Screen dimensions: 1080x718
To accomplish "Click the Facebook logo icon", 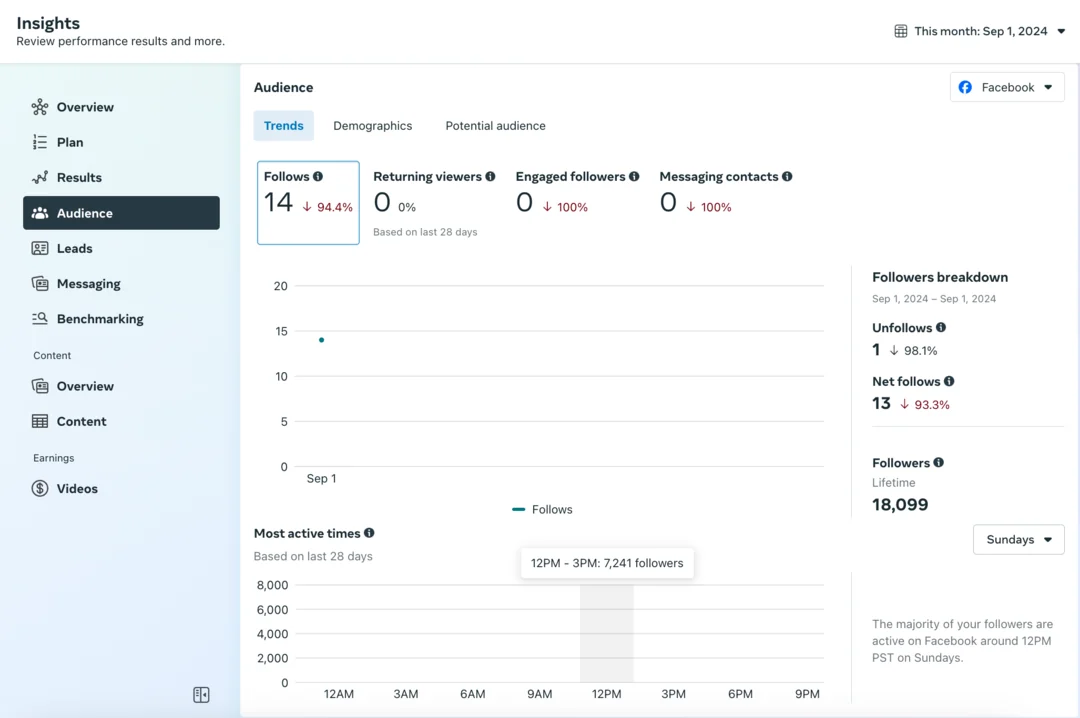I will (x=965, y=88).
